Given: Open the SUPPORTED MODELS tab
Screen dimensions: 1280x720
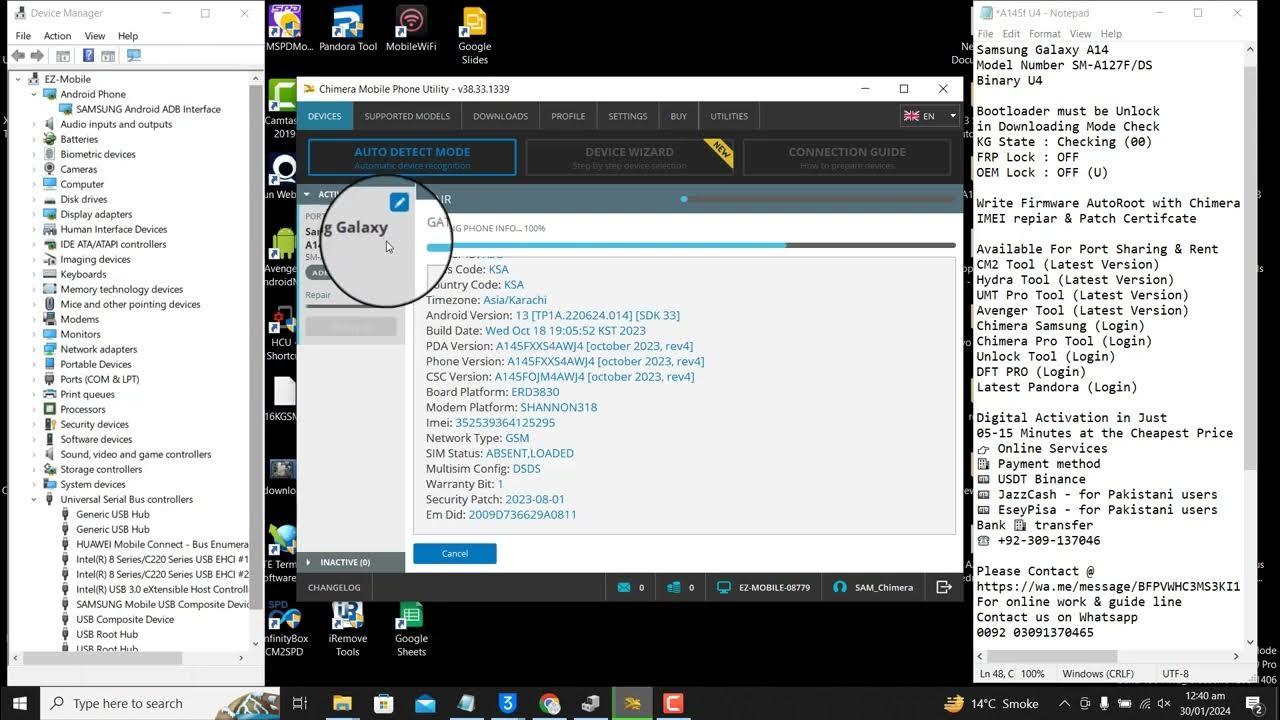Looking at the screenshot, I should click(x=407, y=116).
